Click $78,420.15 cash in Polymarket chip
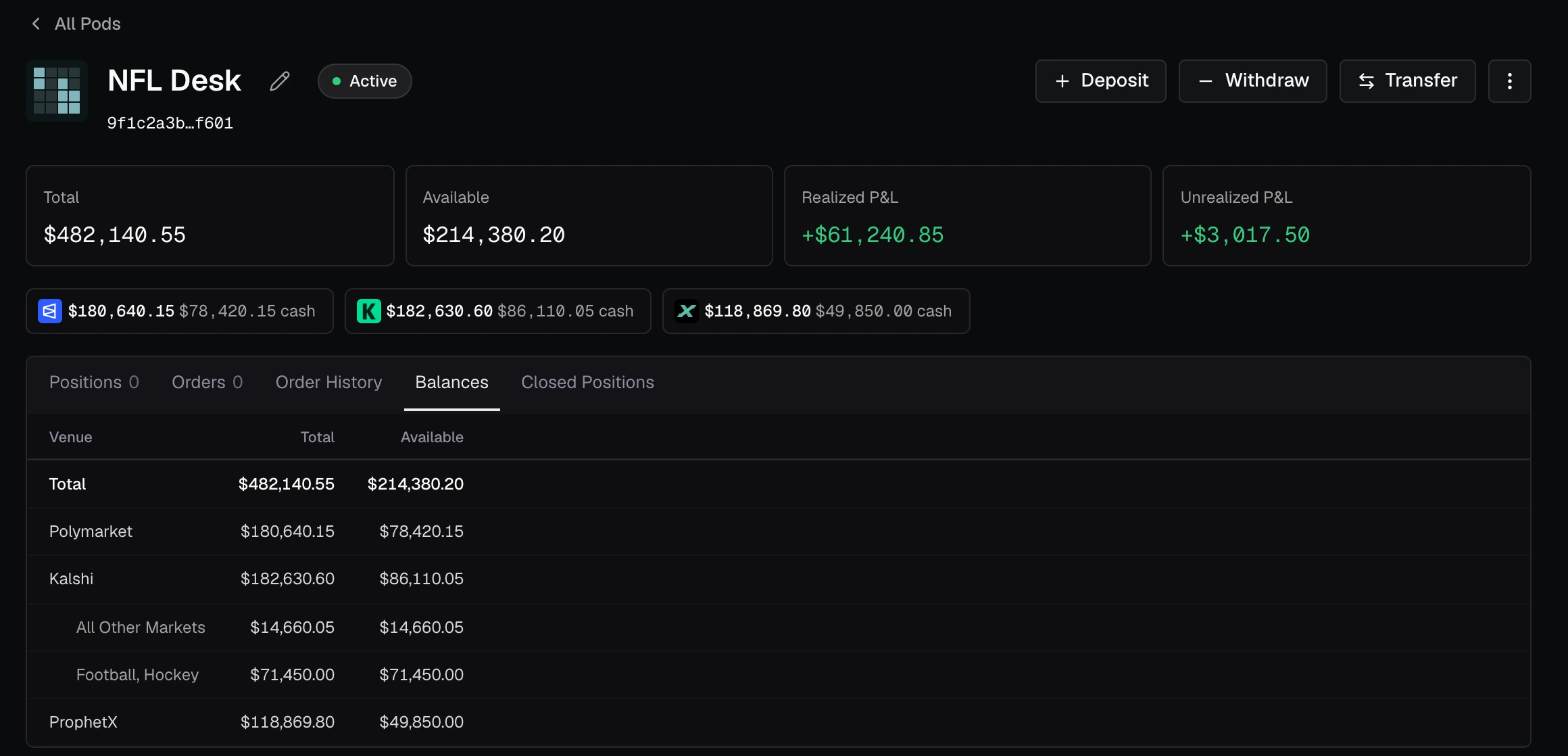 pos(247,311)
